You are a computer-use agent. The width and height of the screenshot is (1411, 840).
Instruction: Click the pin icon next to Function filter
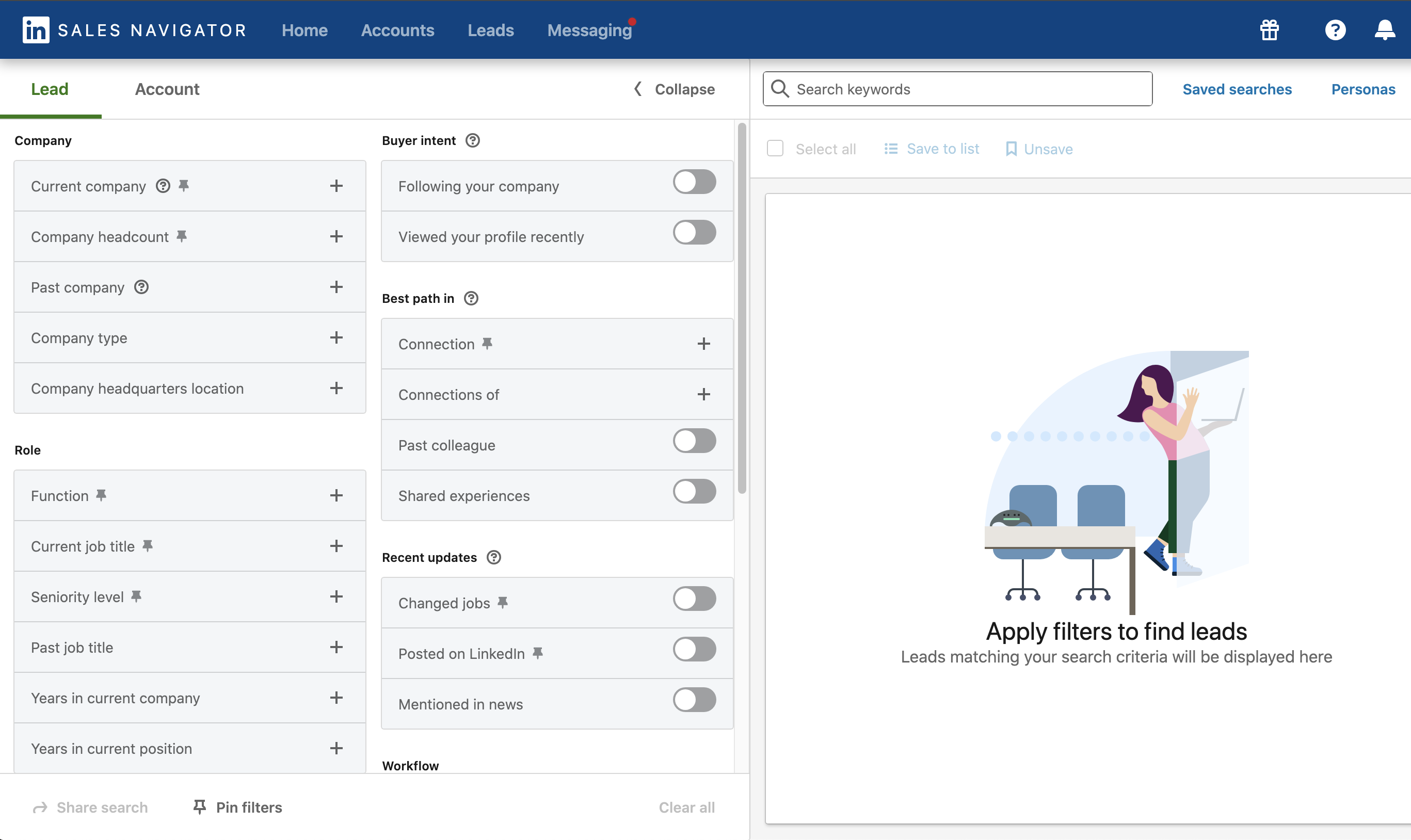pyautogui.click(x=101, y=494)
